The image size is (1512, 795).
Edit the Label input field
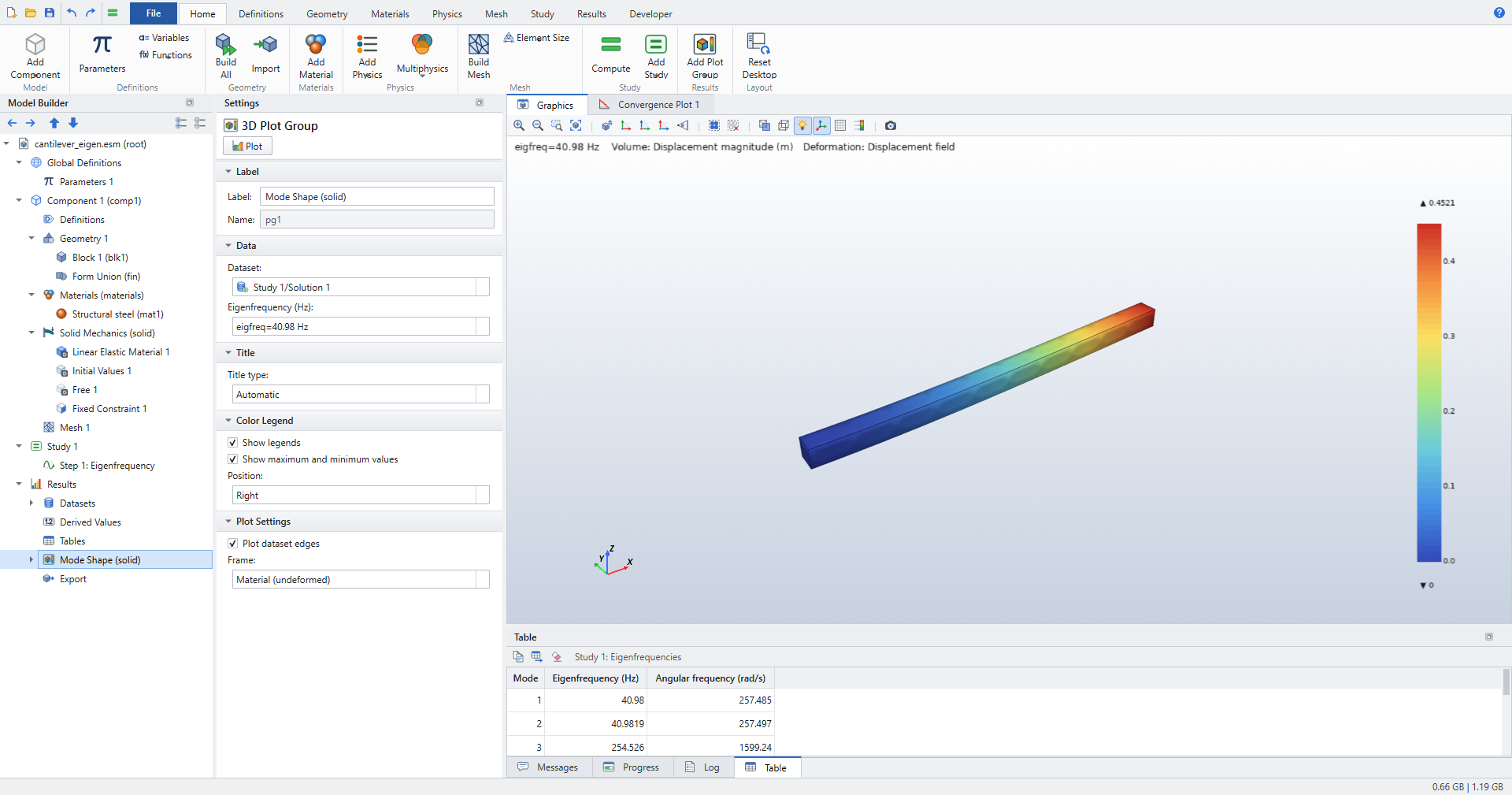coord(377,197)
